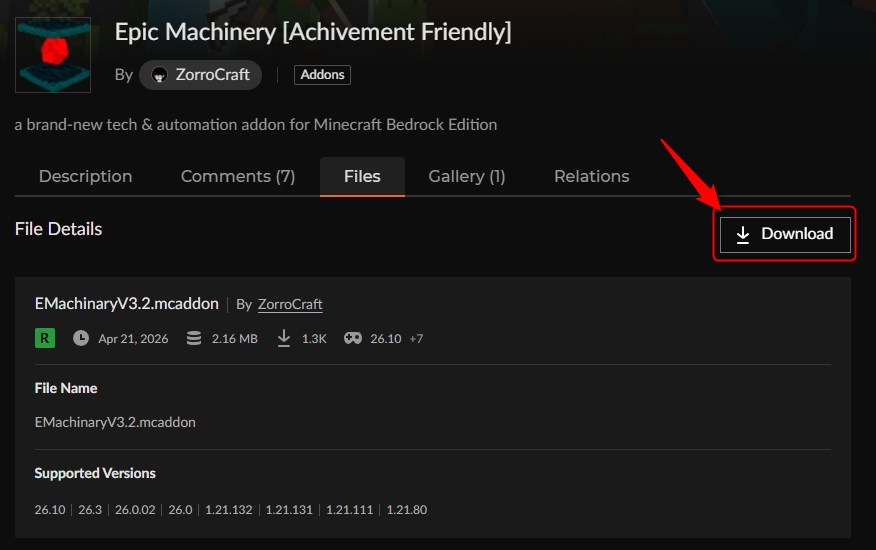
Task: Click the green R release badge
Action: click(45, 338)
